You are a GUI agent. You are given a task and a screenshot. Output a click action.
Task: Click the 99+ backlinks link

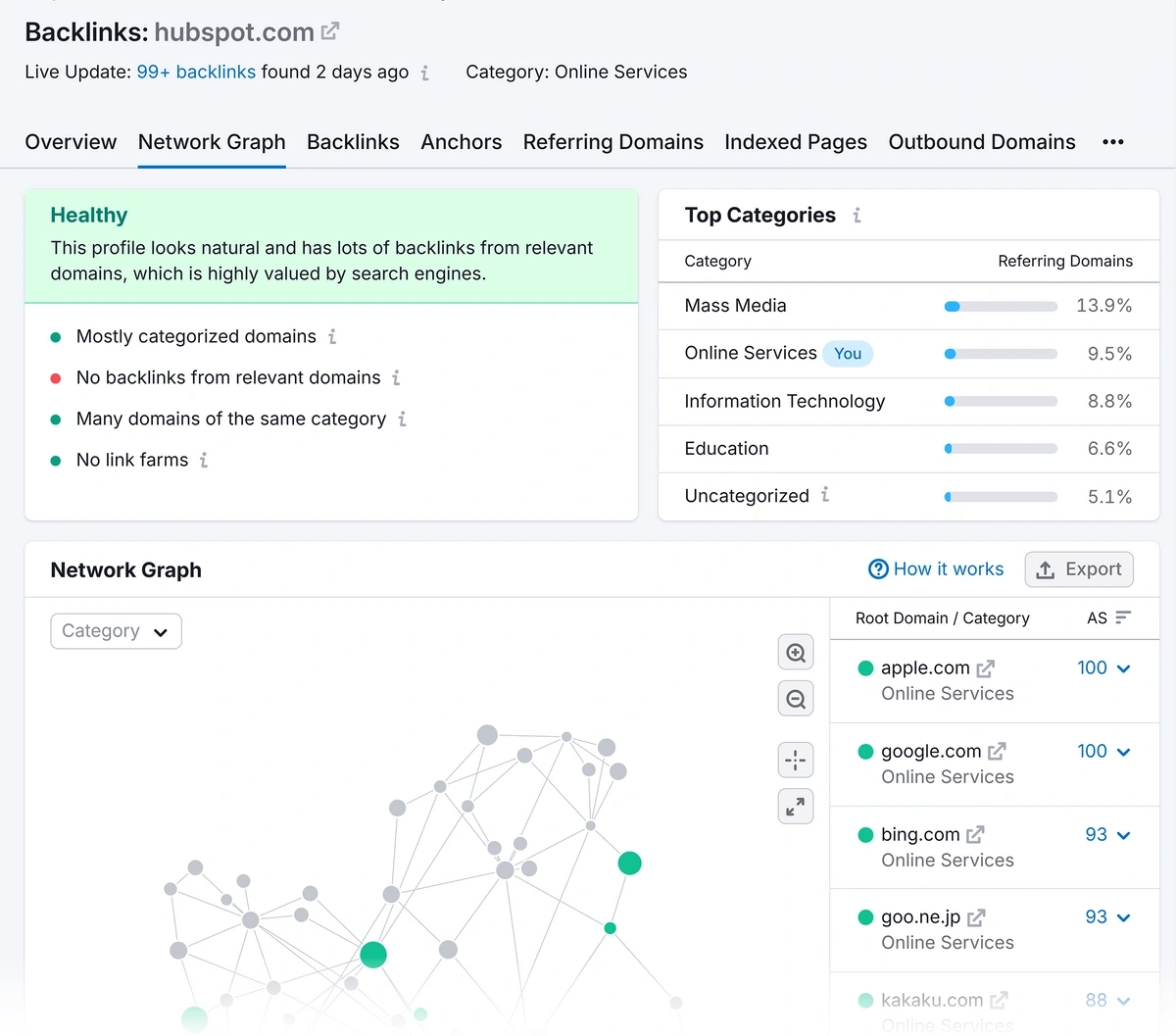(x=196, y=72)
